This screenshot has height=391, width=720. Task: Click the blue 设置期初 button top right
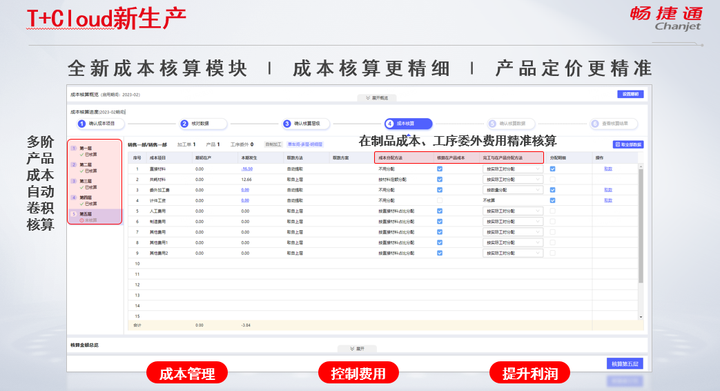(630, 94)
